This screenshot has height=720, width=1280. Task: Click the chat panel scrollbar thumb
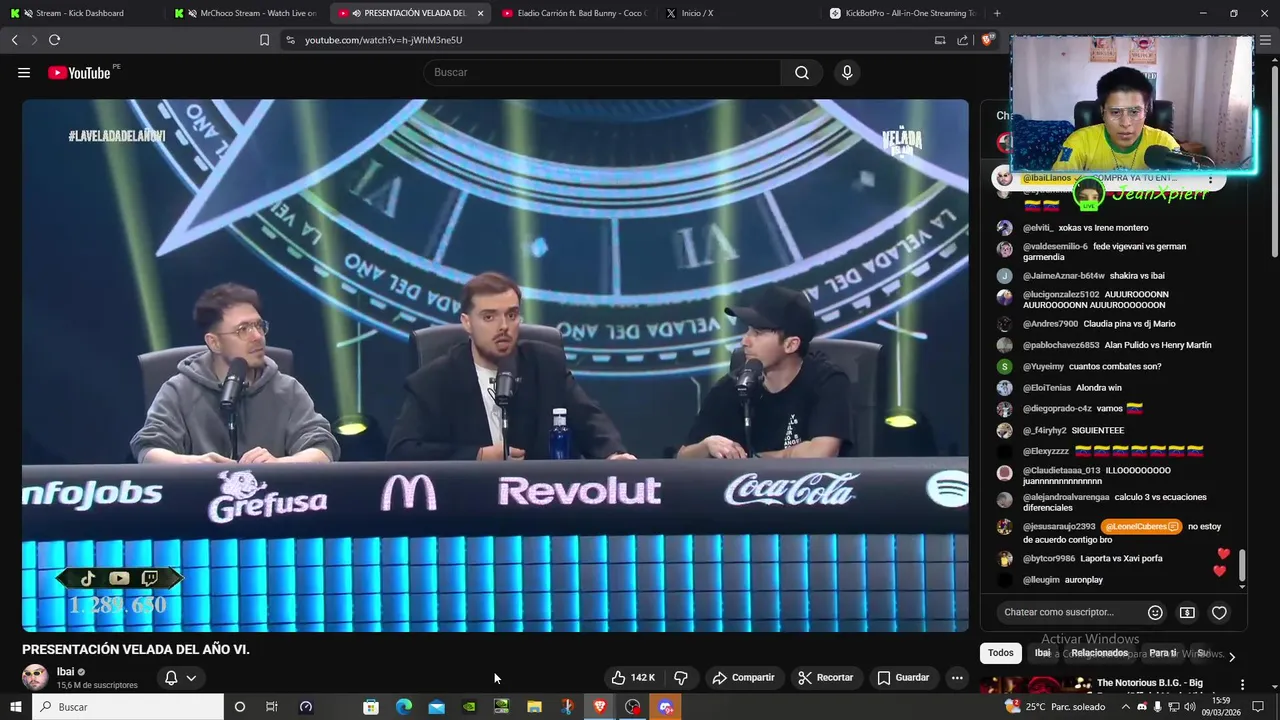tap(1242, 565)
